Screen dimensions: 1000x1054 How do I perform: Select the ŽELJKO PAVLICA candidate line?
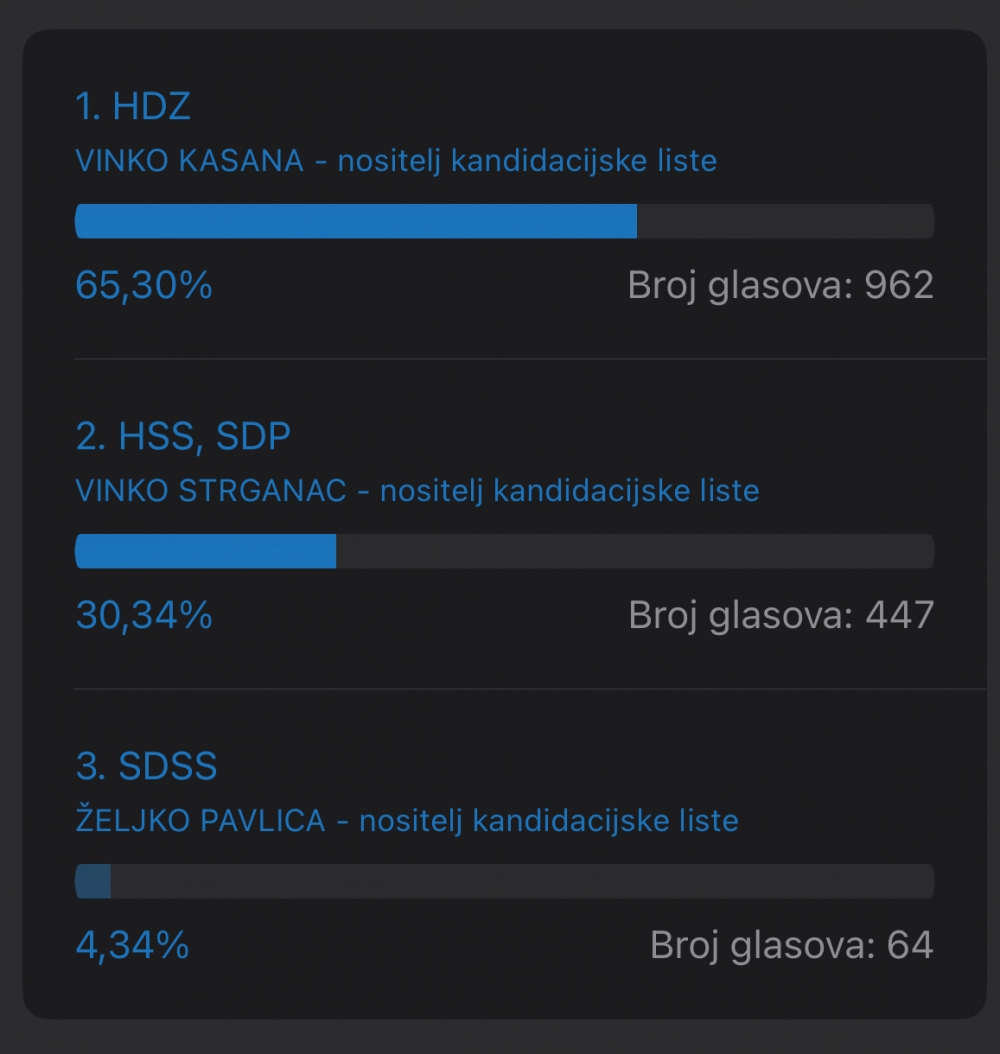407,821
